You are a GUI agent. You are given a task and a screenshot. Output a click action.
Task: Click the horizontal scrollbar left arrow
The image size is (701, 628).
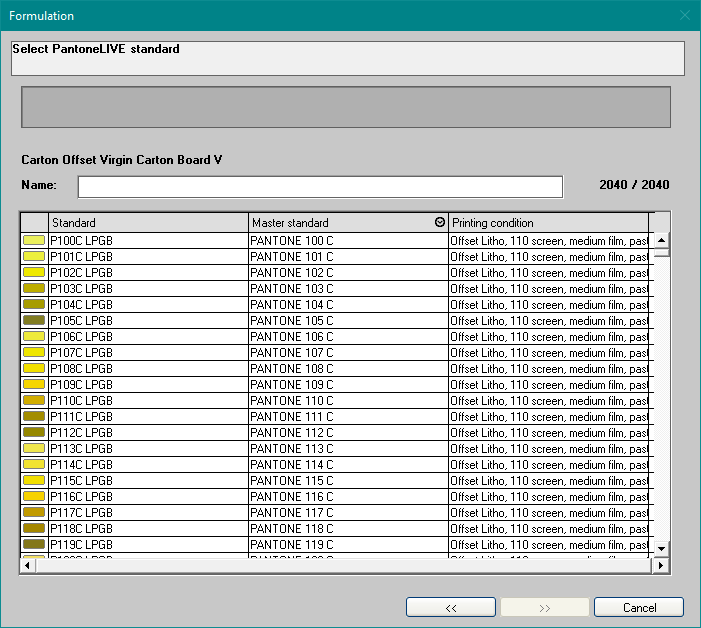tap(28, 565)
